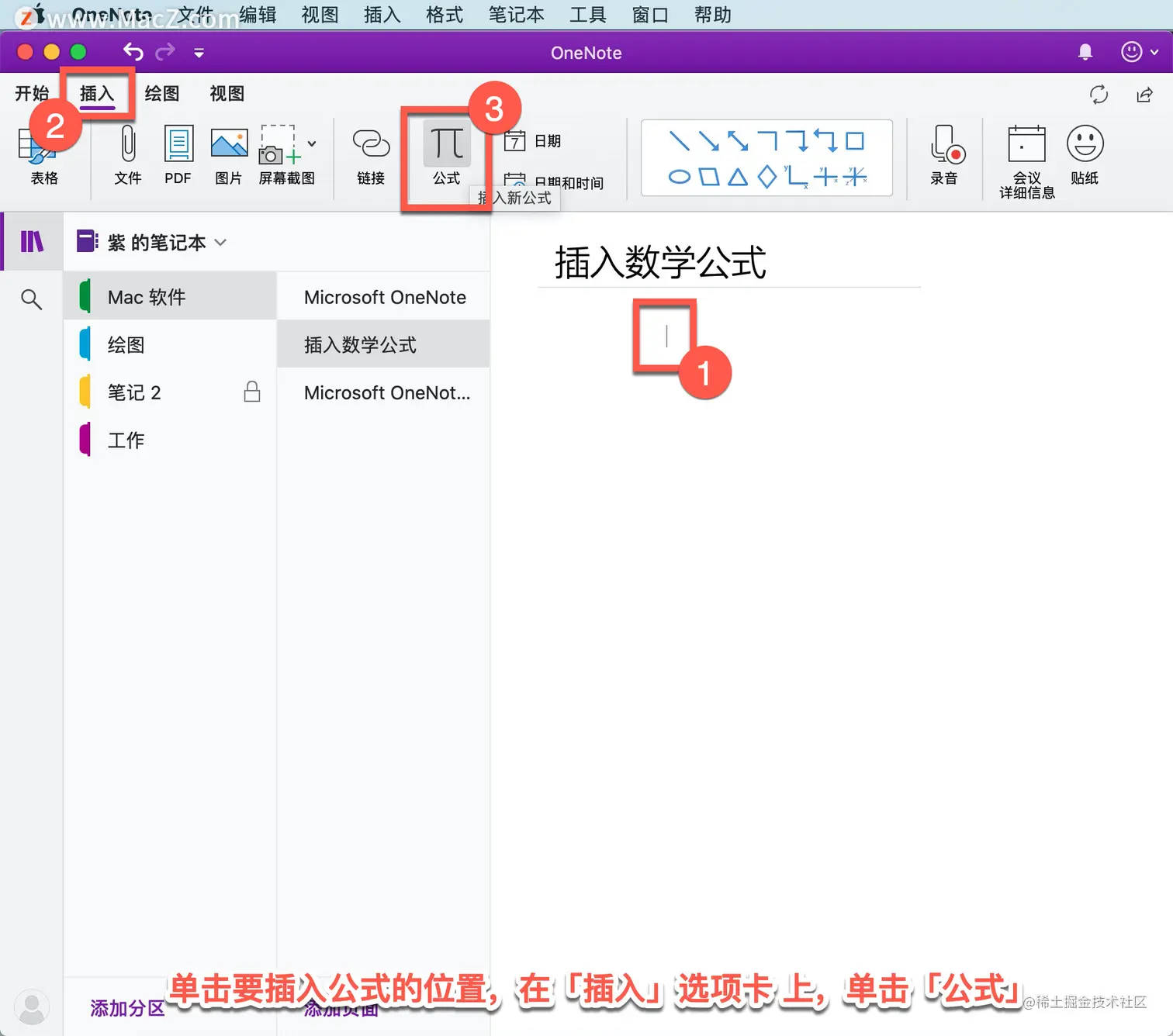Select the triangle shape
This screenshot has width=1173, height=1036.
coord(738,177)
